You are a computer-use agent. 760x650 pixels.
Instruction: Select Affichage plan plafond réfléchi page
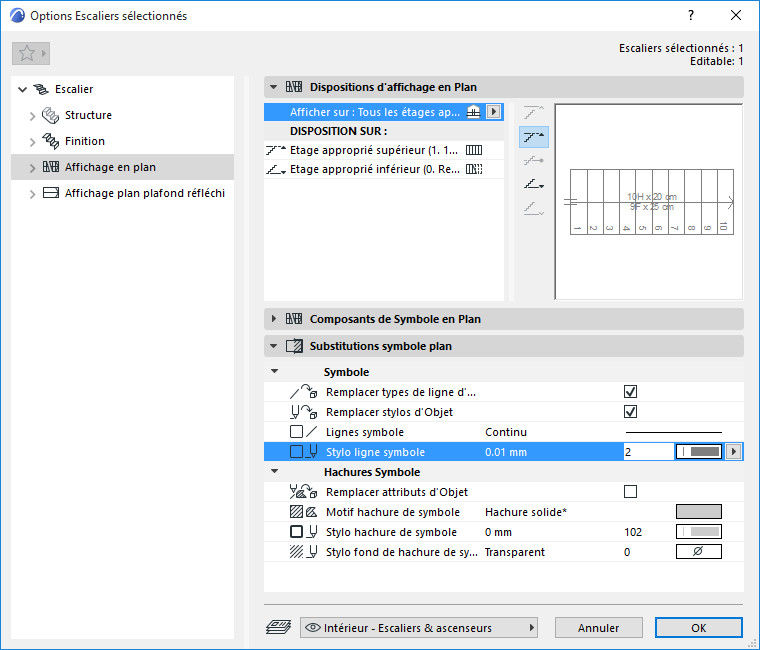pyautogui.click(x=145, y=193)
